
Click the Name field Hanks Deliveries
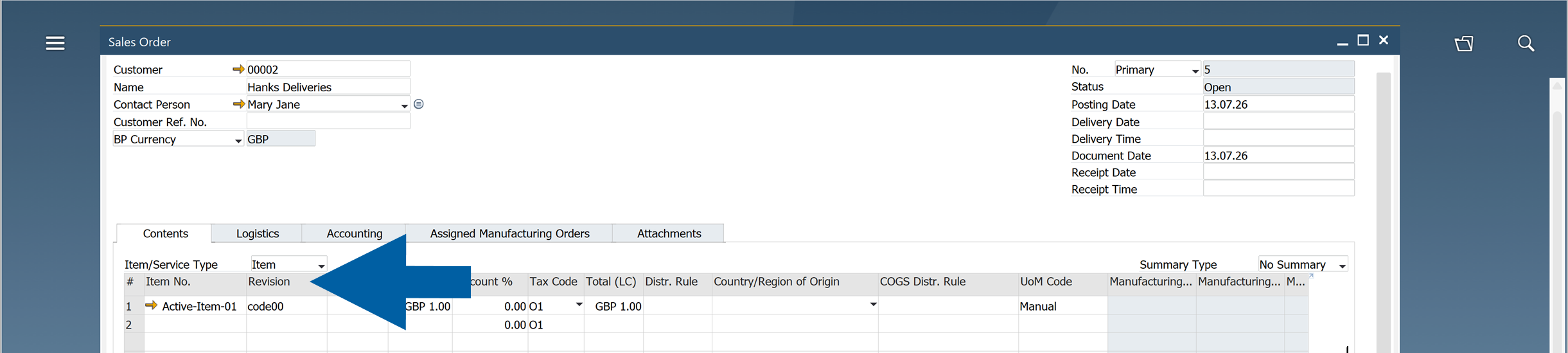328,87
